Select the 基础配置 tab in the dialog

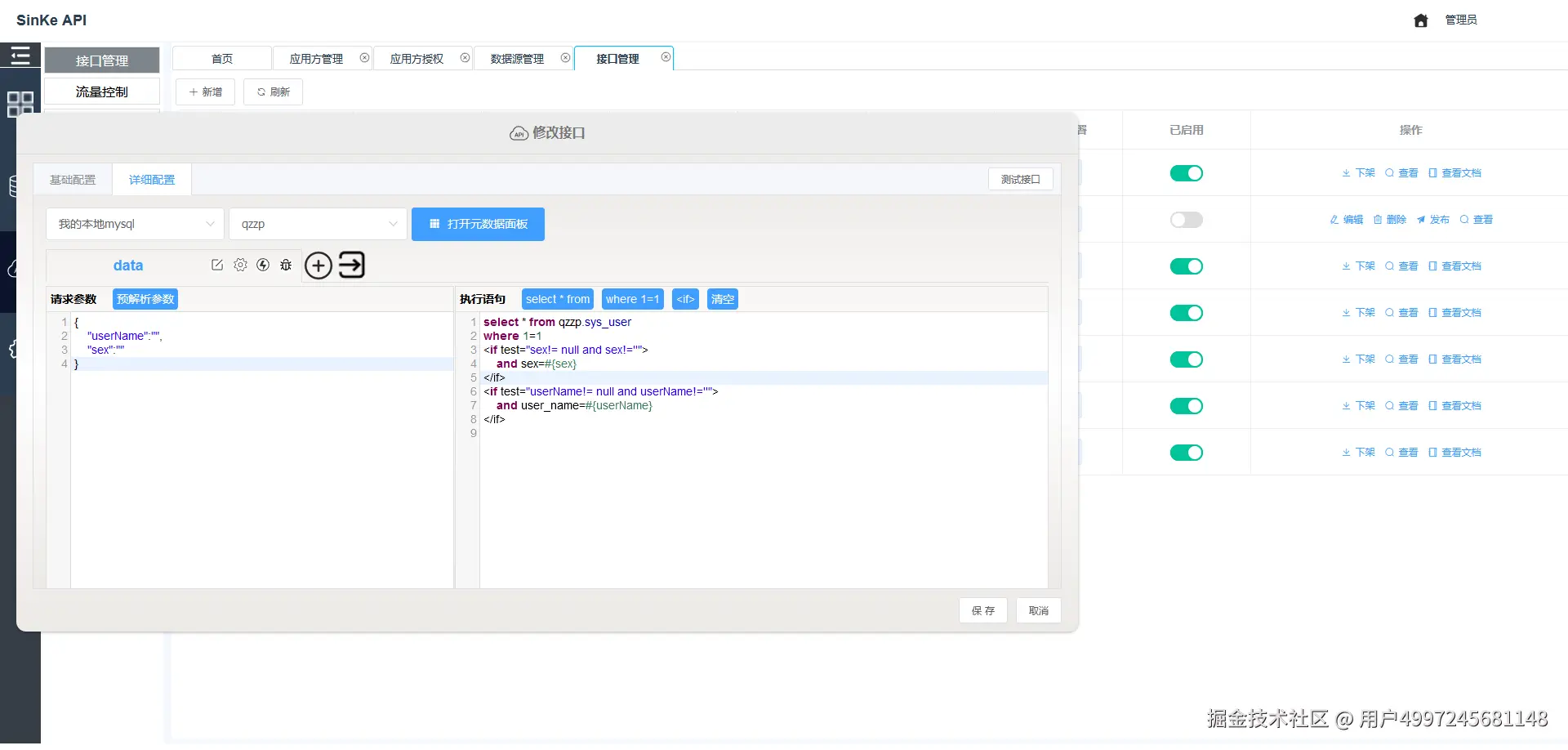[x=73, y=180]
